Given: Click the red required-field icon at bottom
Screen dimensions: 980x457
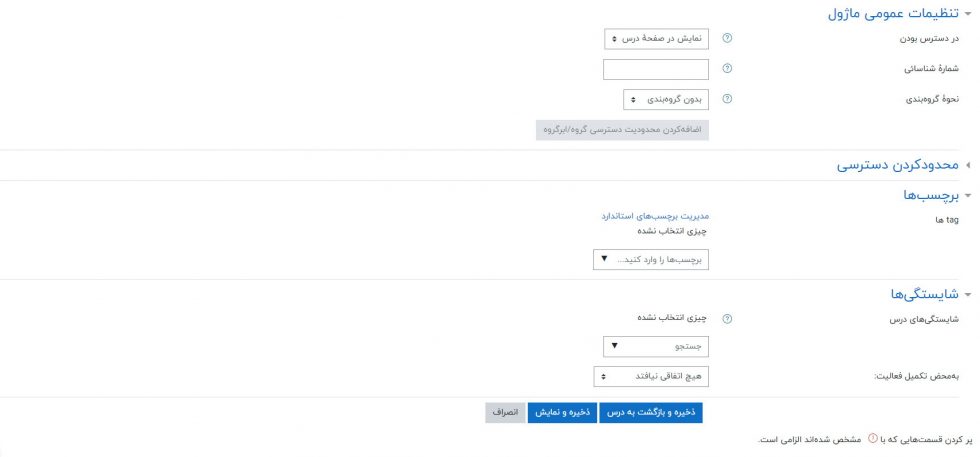Looking at the screenshot, I should 873,438.
